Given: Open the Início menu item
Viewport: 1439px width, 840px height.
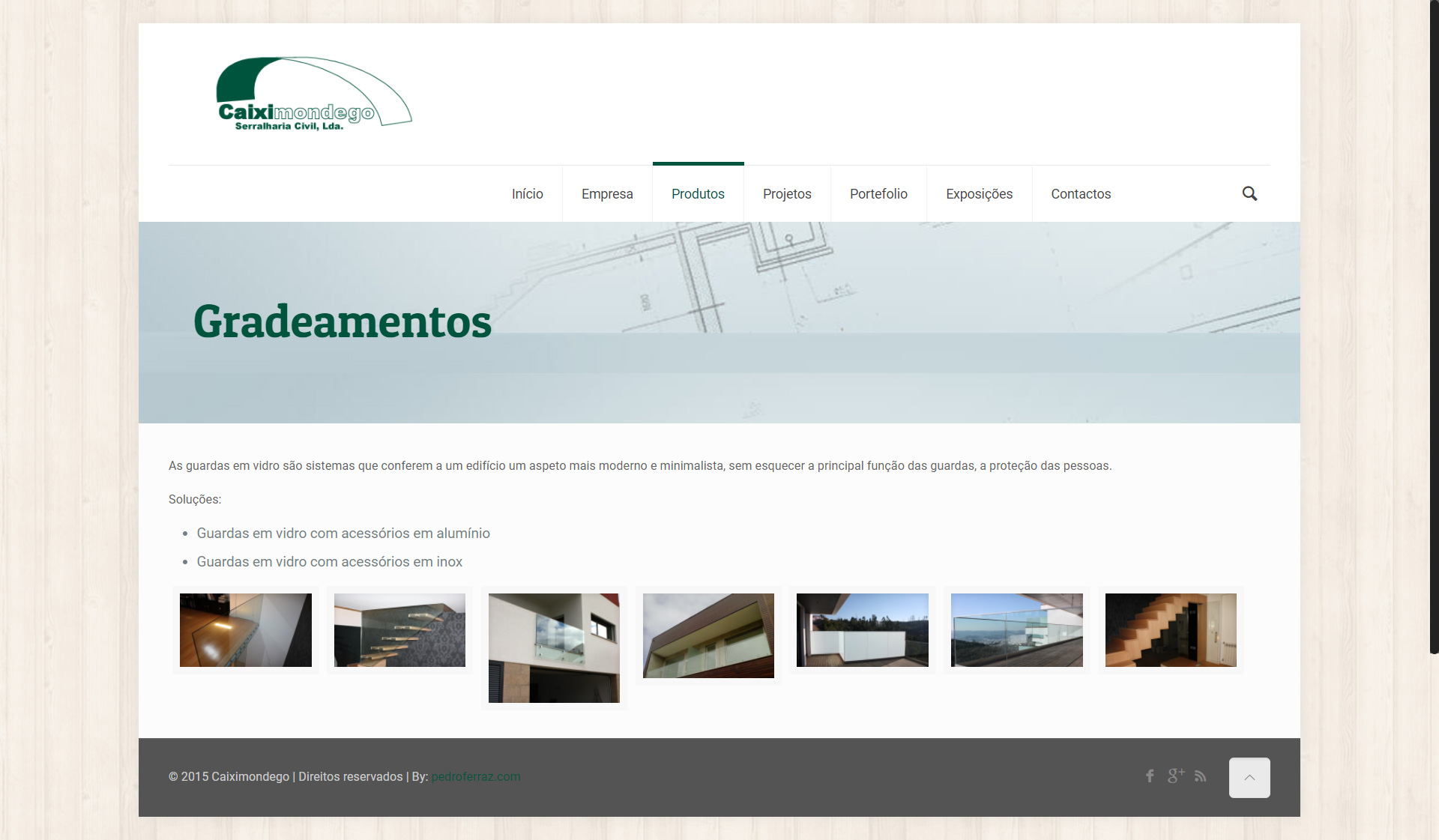Looking at the screenshot, I should (527, 194).
